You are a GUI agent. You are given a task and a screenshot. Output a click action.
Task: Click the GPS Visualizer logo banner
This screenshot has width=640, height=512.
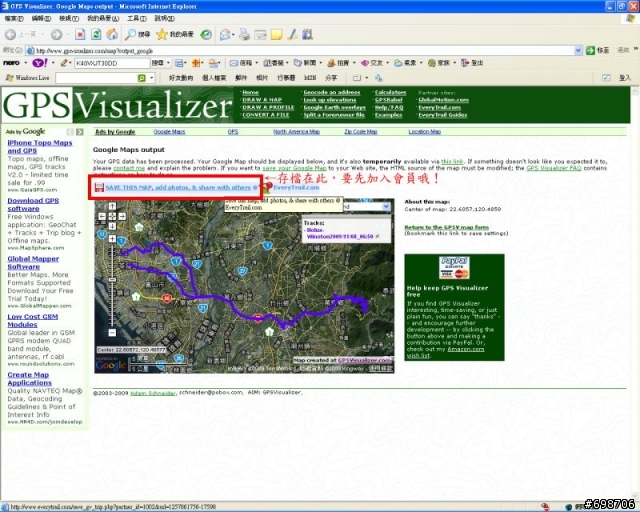(118, 105)
